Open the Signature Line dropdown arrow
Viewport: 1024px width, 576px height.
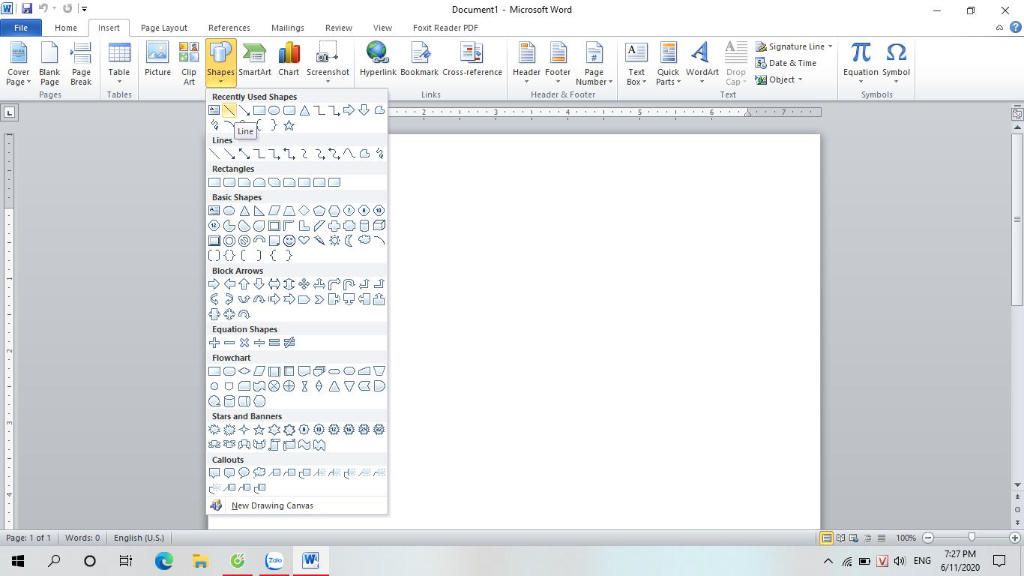pyautogui.click(x=830, y=46)
